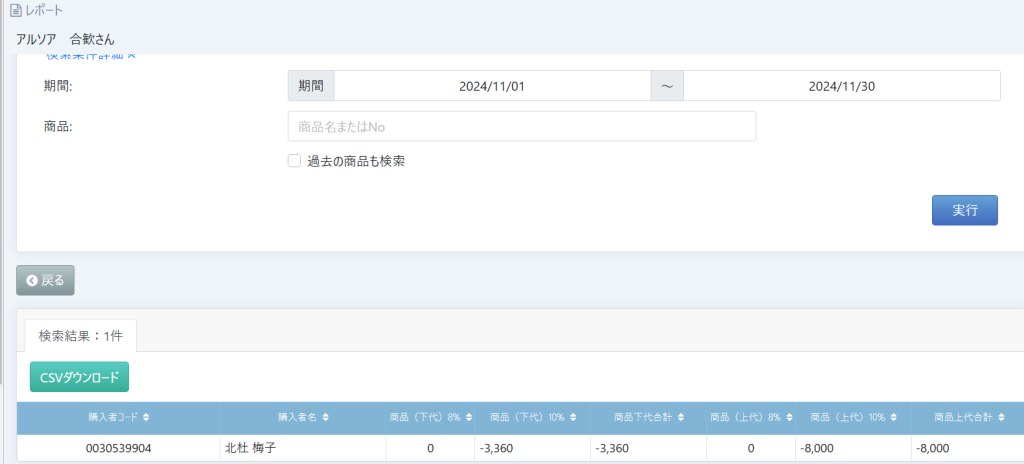The height and width of the screenshot is (464, 1024).
Task: Click the back arrow icon on 戻る
Action: coord(32,281)
